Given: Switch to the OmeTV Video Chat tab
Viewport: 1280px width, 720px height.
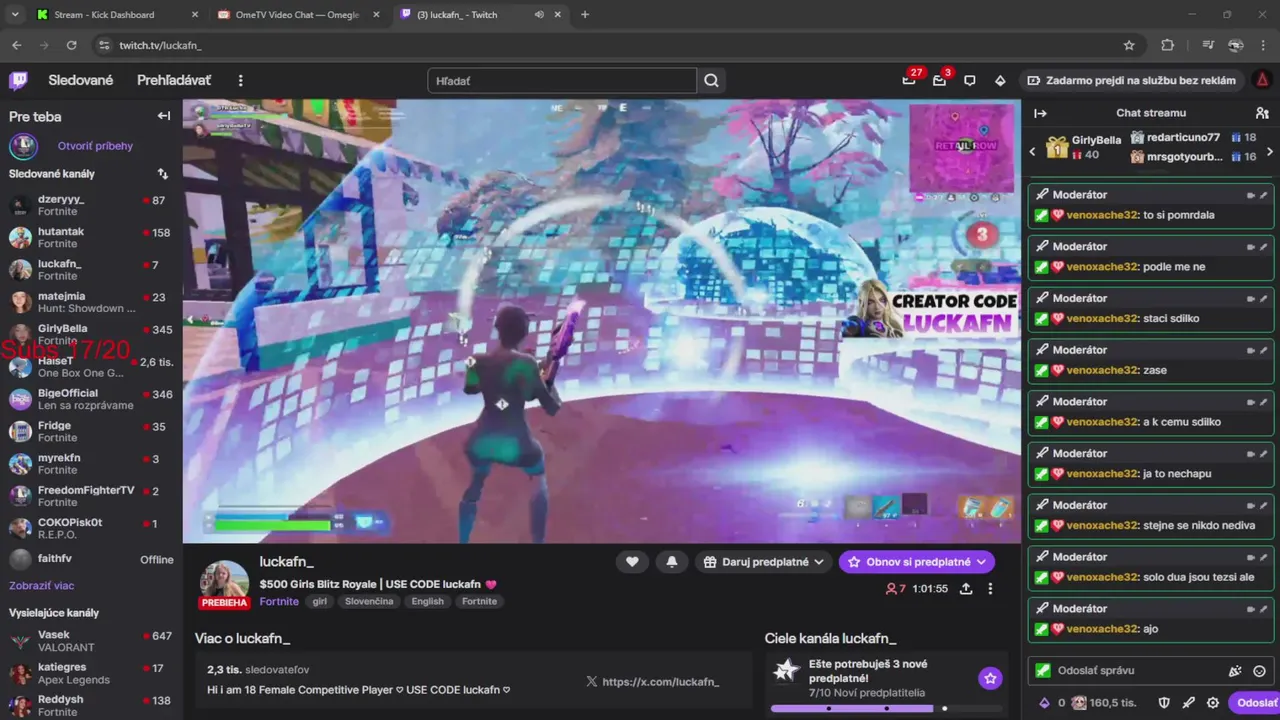Looking at the screenshot, I should pyautogui.click(x=298, y=15).
